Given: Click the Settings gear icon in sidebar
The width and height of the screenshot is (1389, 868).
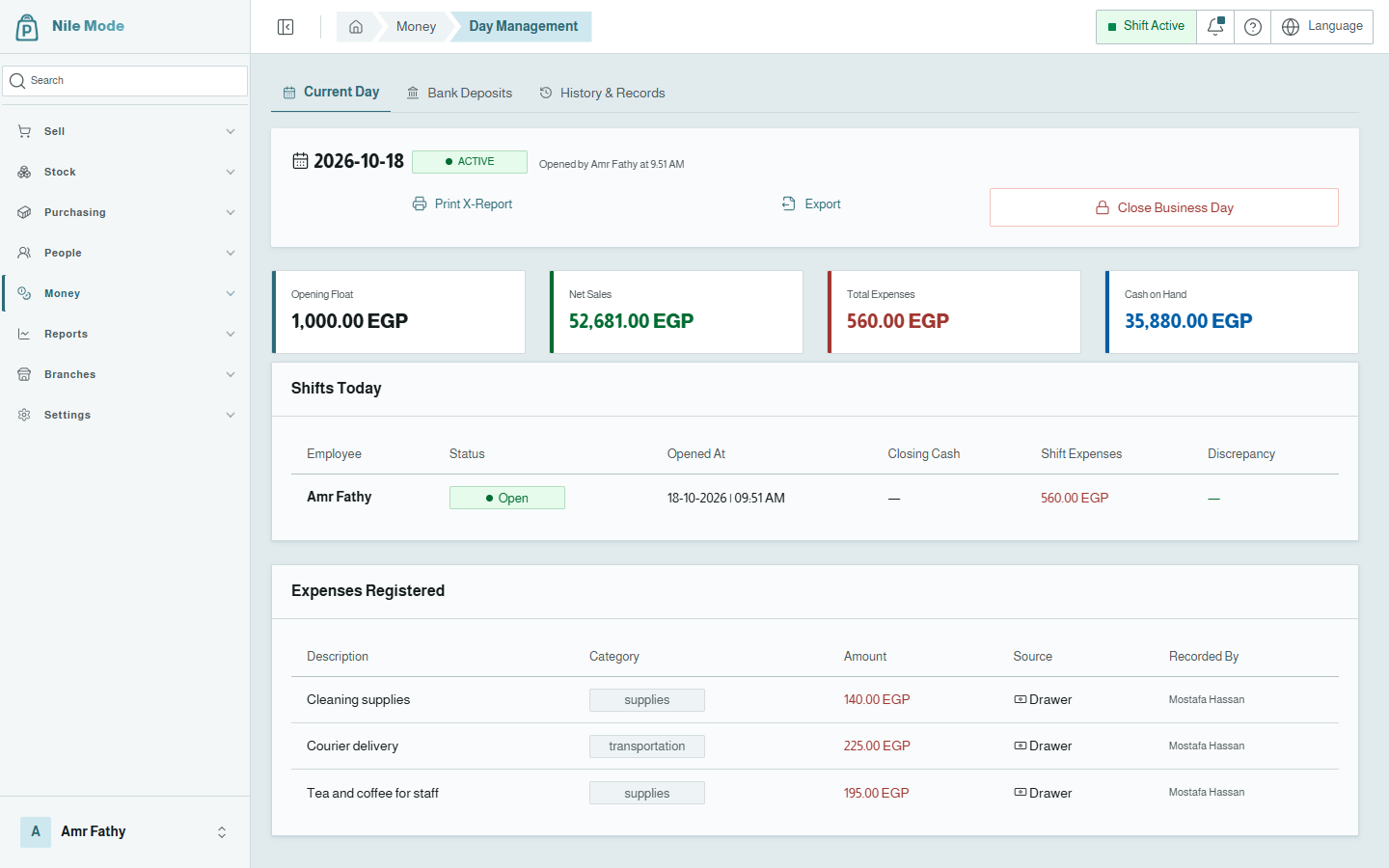Looking at the screenshot, I should tap(24, 415).
